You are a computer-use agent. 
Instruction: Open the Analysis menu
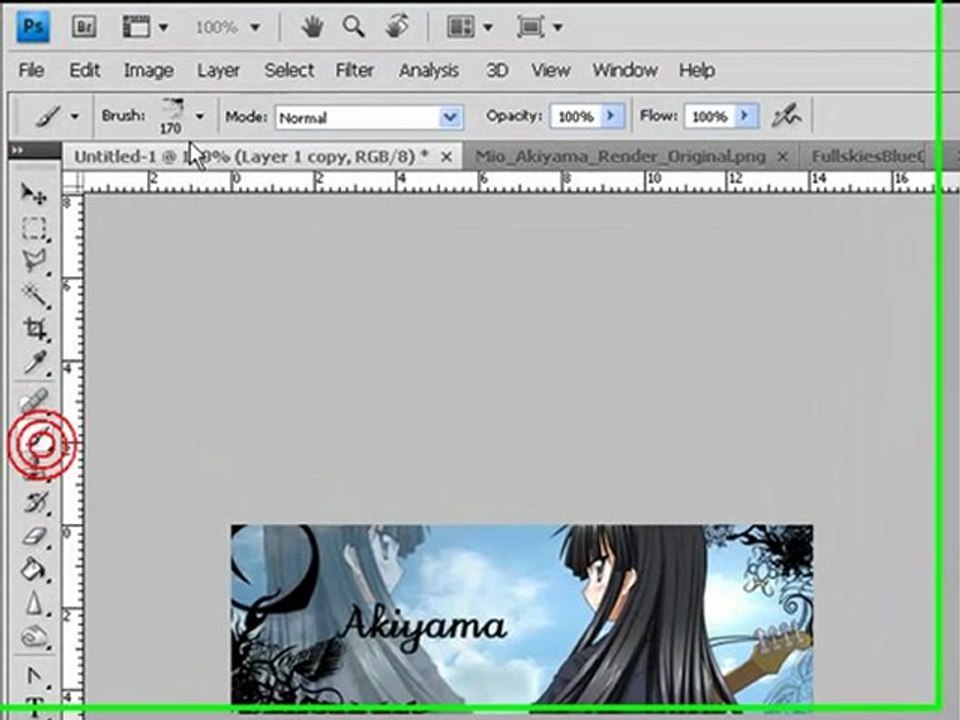pos(429,70)
